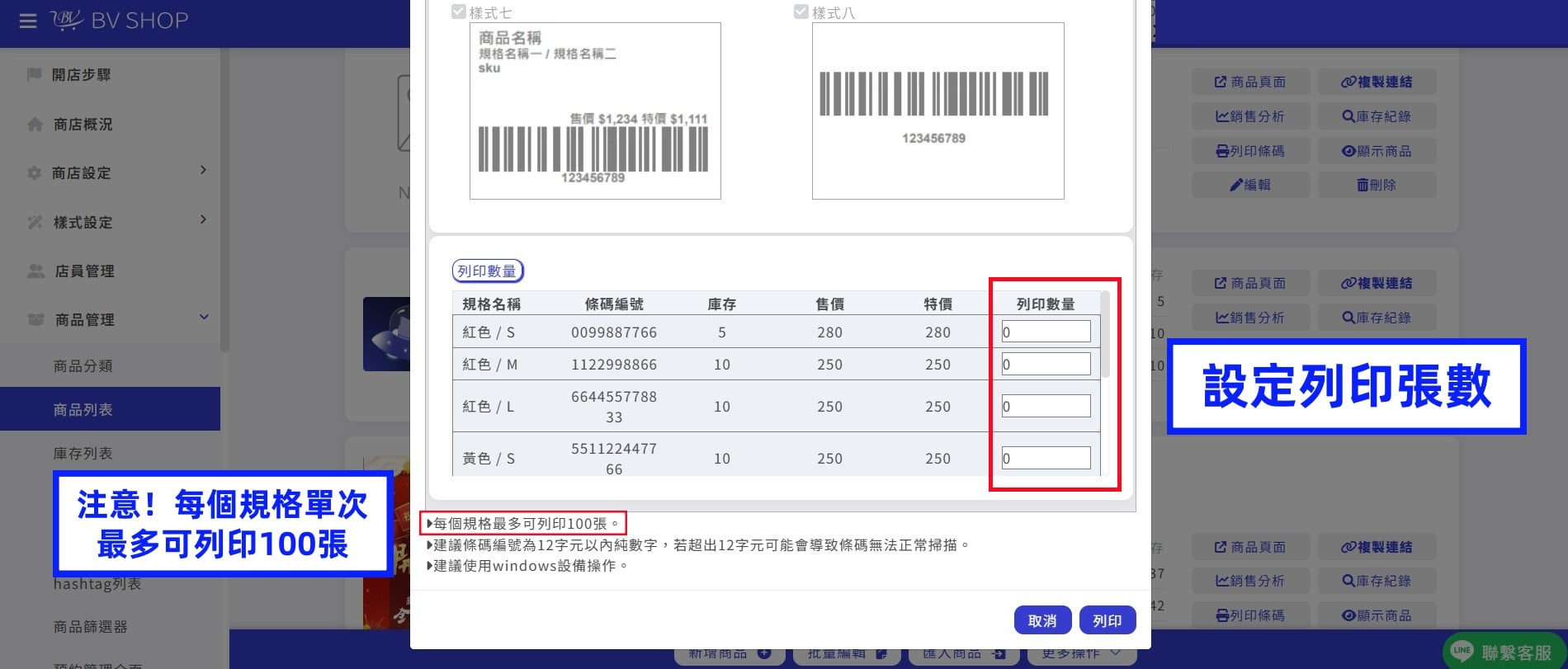Toggle the 樣式八 checkbox
This screenshot has width=1568, height=669.
coord(801,12)
